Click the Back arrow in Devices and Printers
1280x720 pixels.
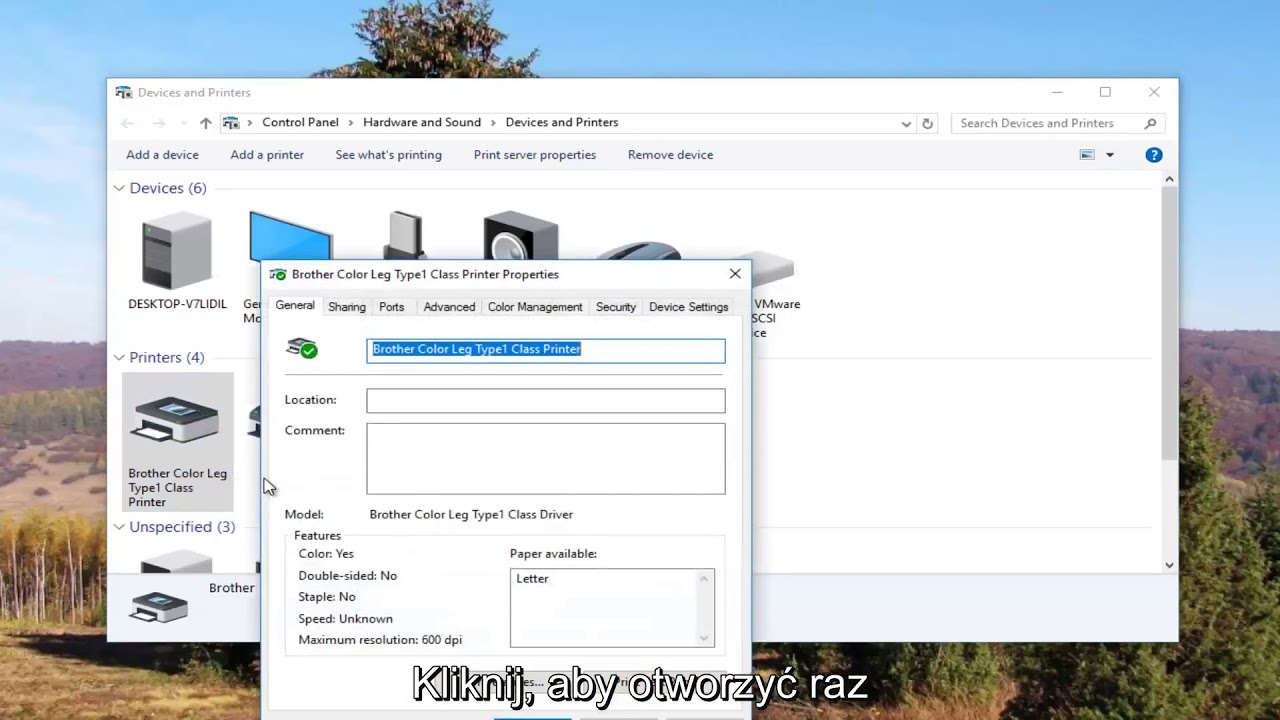point(127,123)
